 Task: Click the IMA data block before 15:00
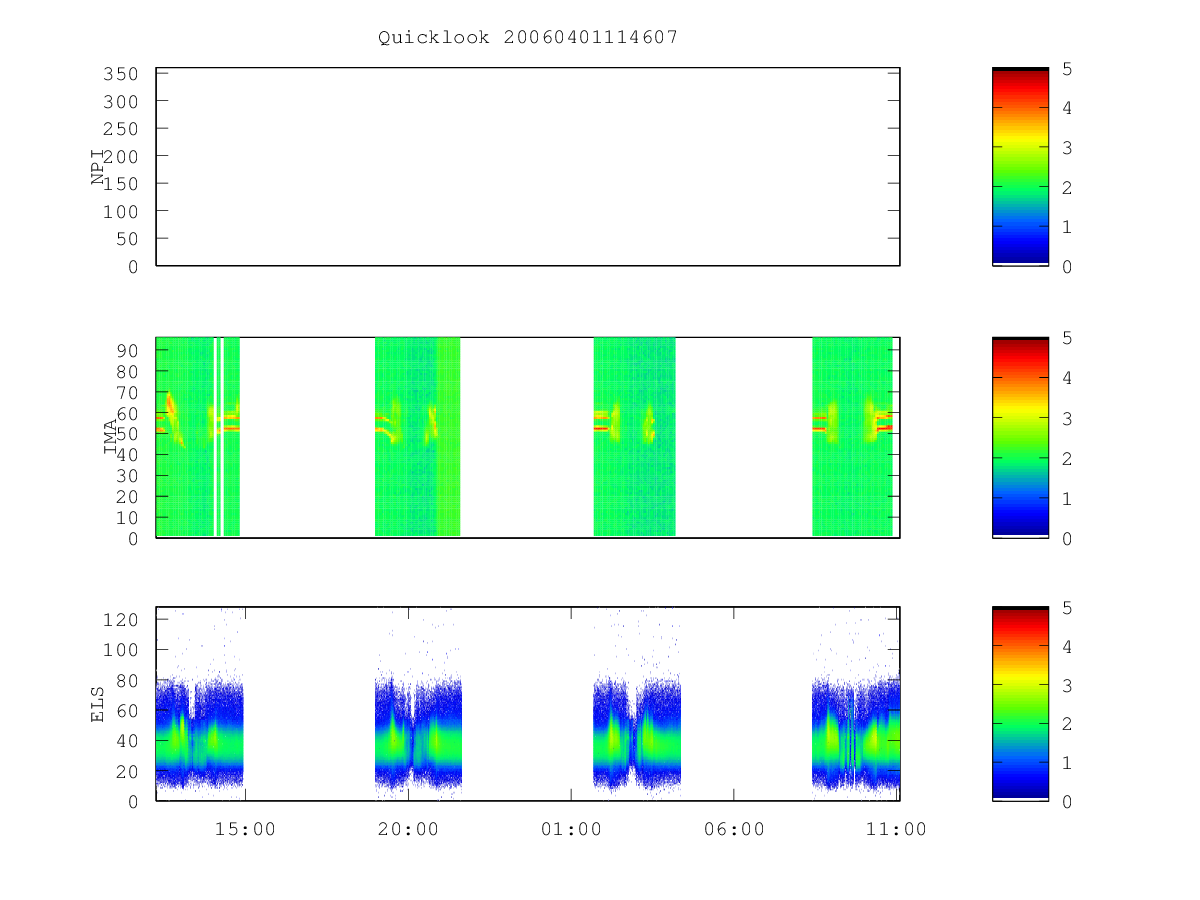point(198,437)
